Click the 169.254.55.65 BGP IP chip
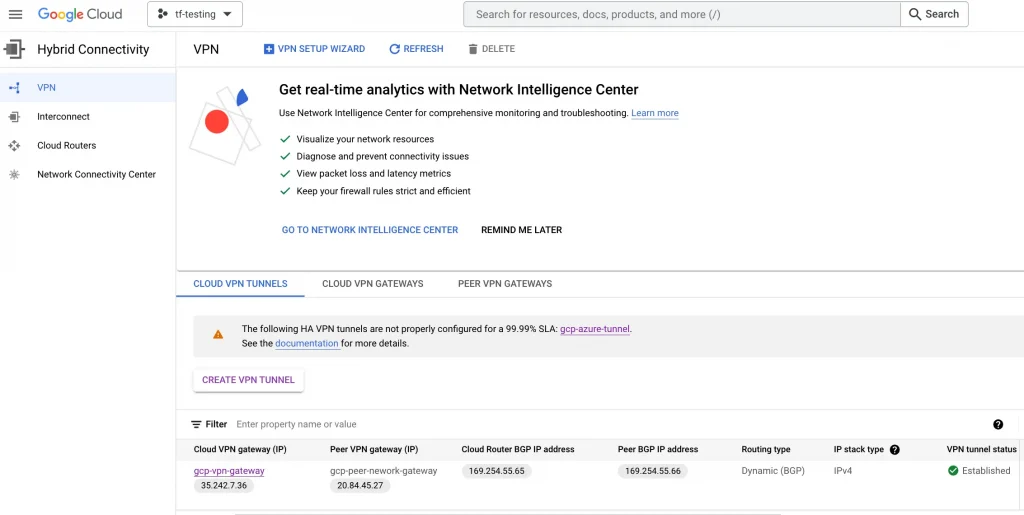This screenshot has height=515, width=1024. tap(496, 471)
